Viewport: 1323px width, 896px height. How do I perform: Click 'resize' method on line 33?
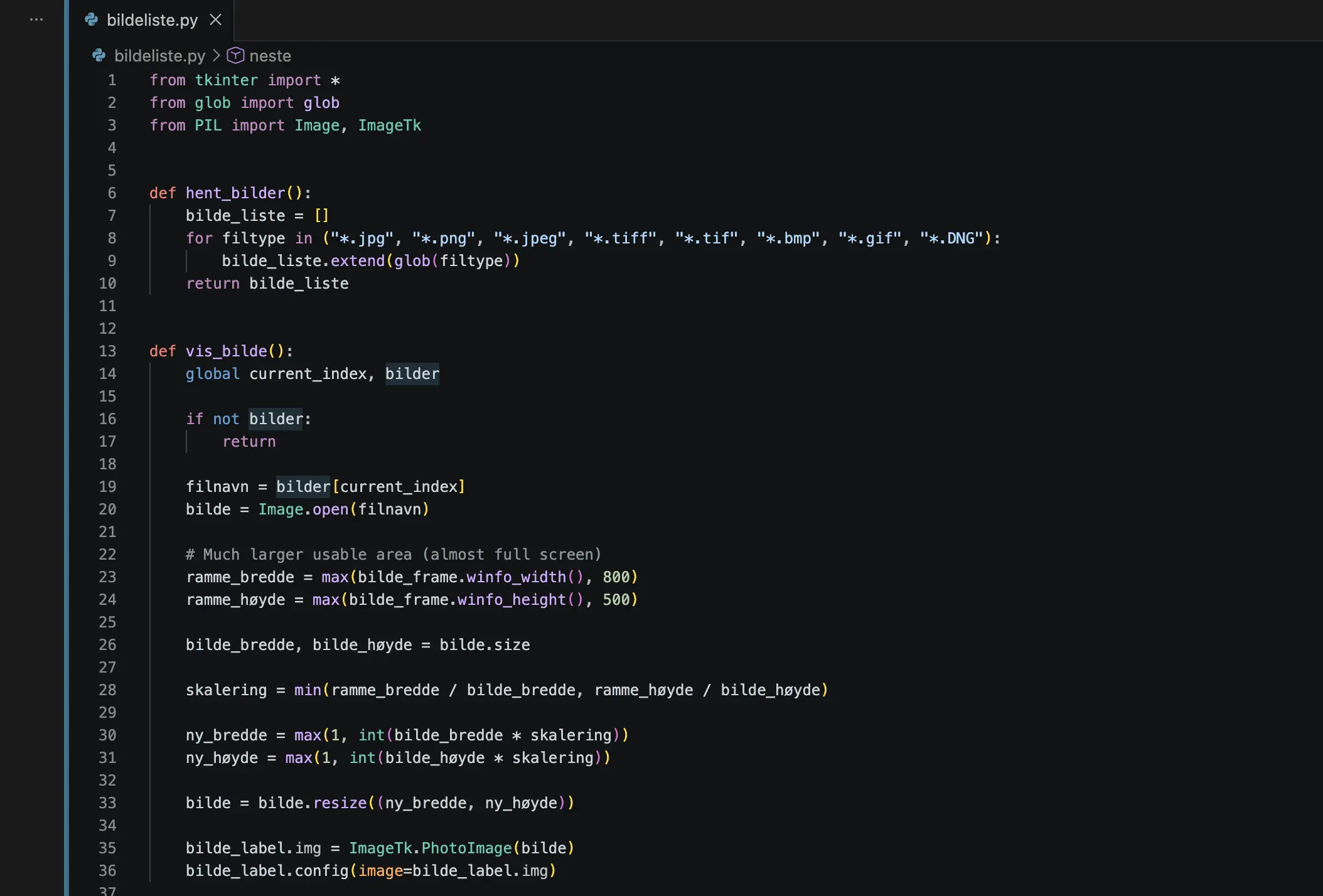[340, 803]
